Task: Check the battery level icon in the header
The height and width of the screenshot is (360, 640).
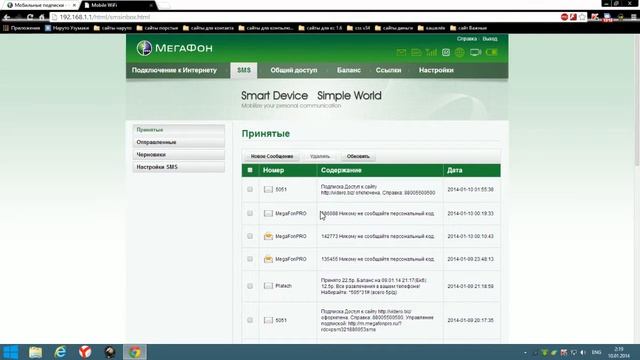Action: [491, 52]
